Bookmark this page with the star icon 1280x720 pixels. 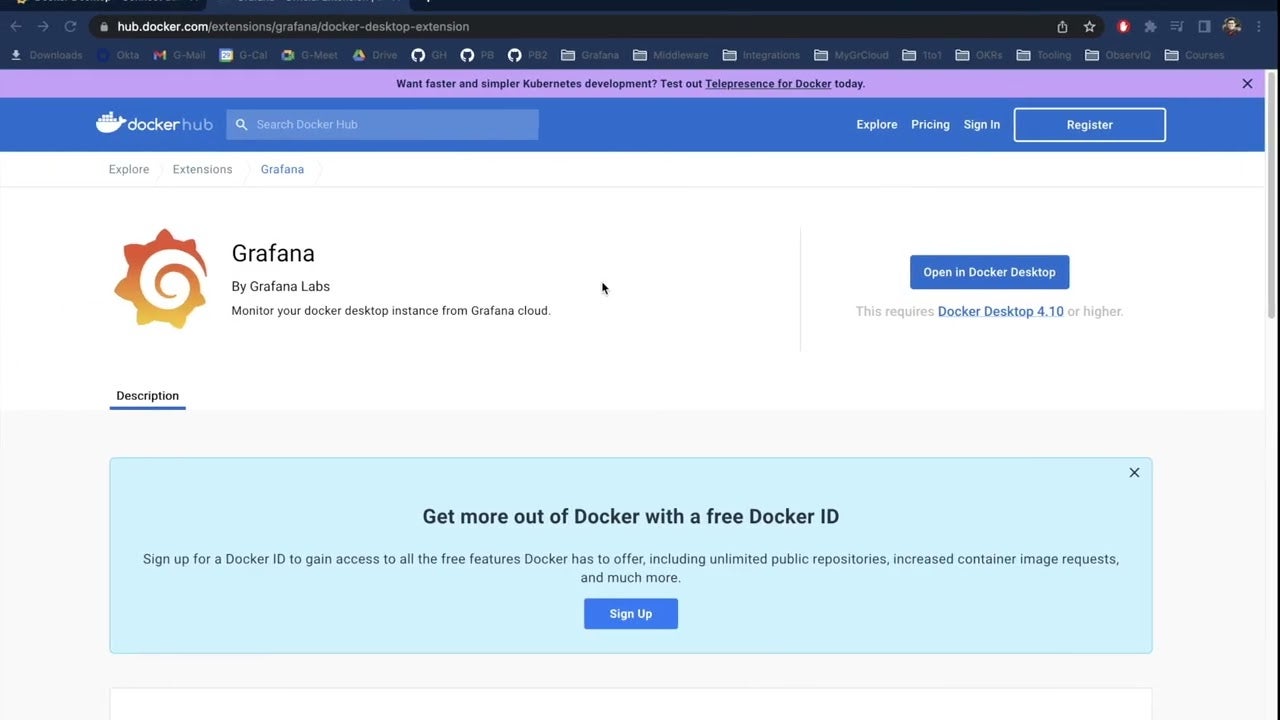coord(1089,27)
